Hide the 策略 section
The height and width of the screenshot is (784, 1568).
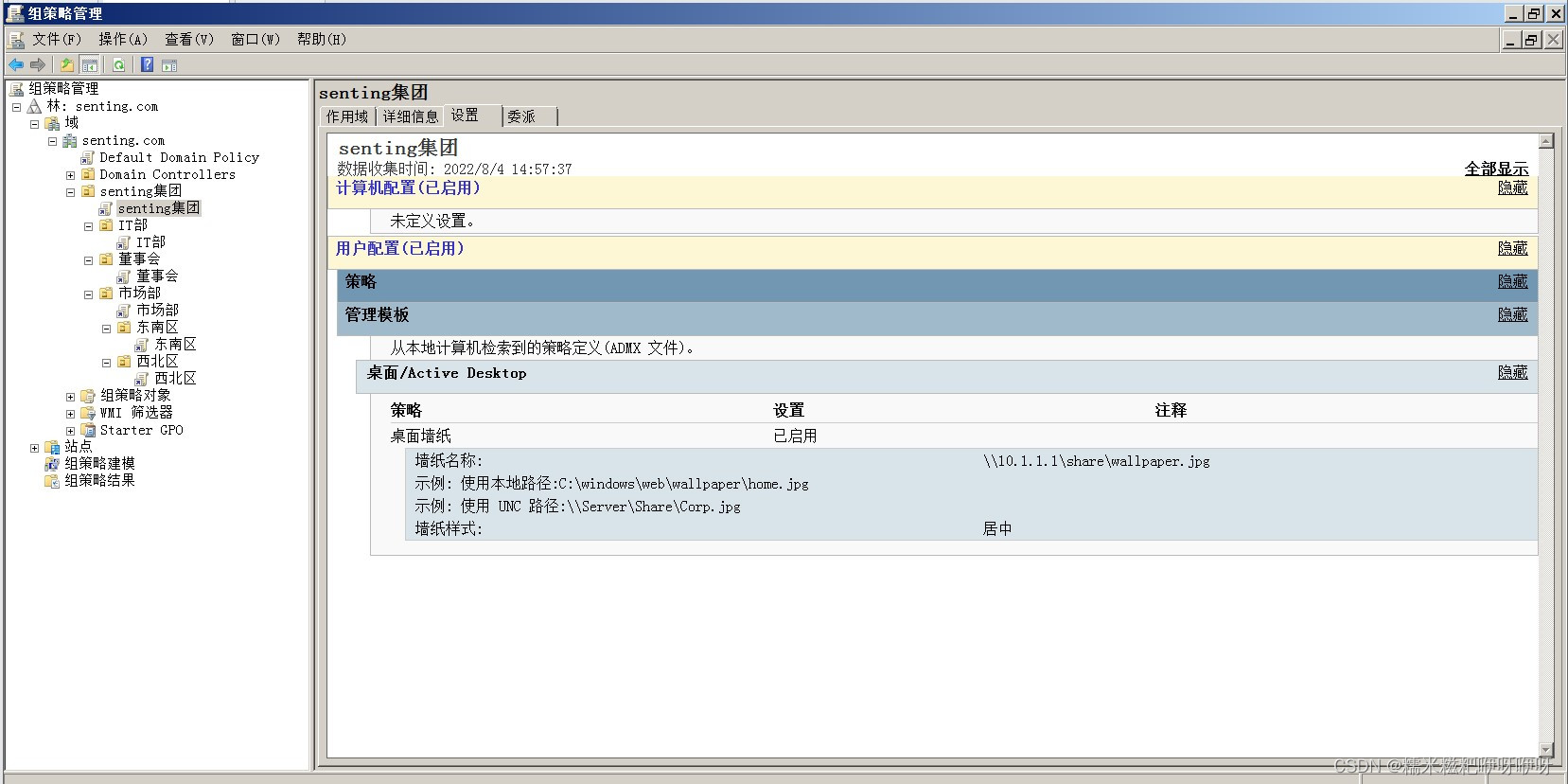point(1512,281)
